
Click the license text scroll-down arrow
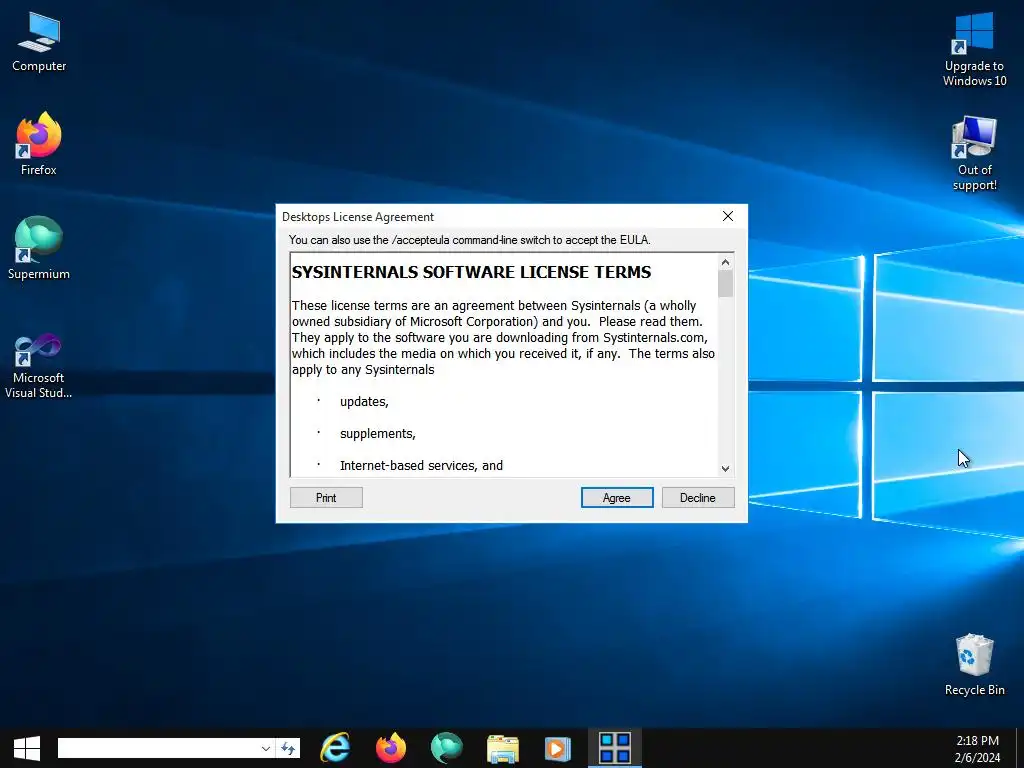[725, 468]
